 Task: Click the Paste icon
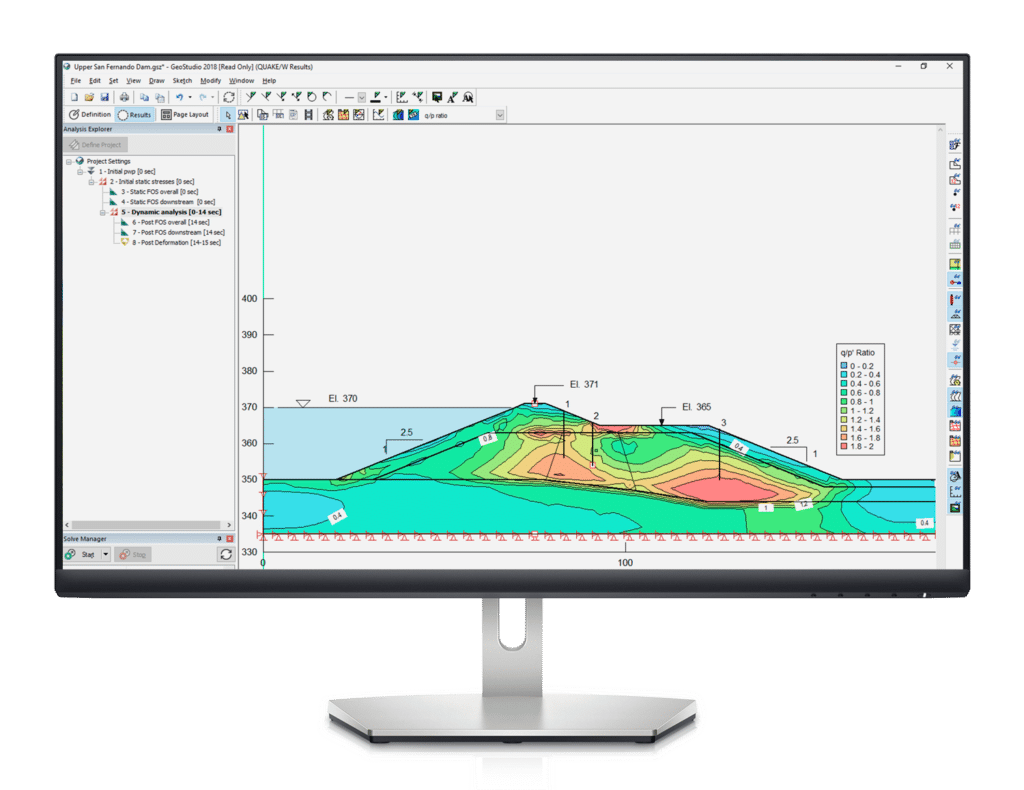pos(159,96)
